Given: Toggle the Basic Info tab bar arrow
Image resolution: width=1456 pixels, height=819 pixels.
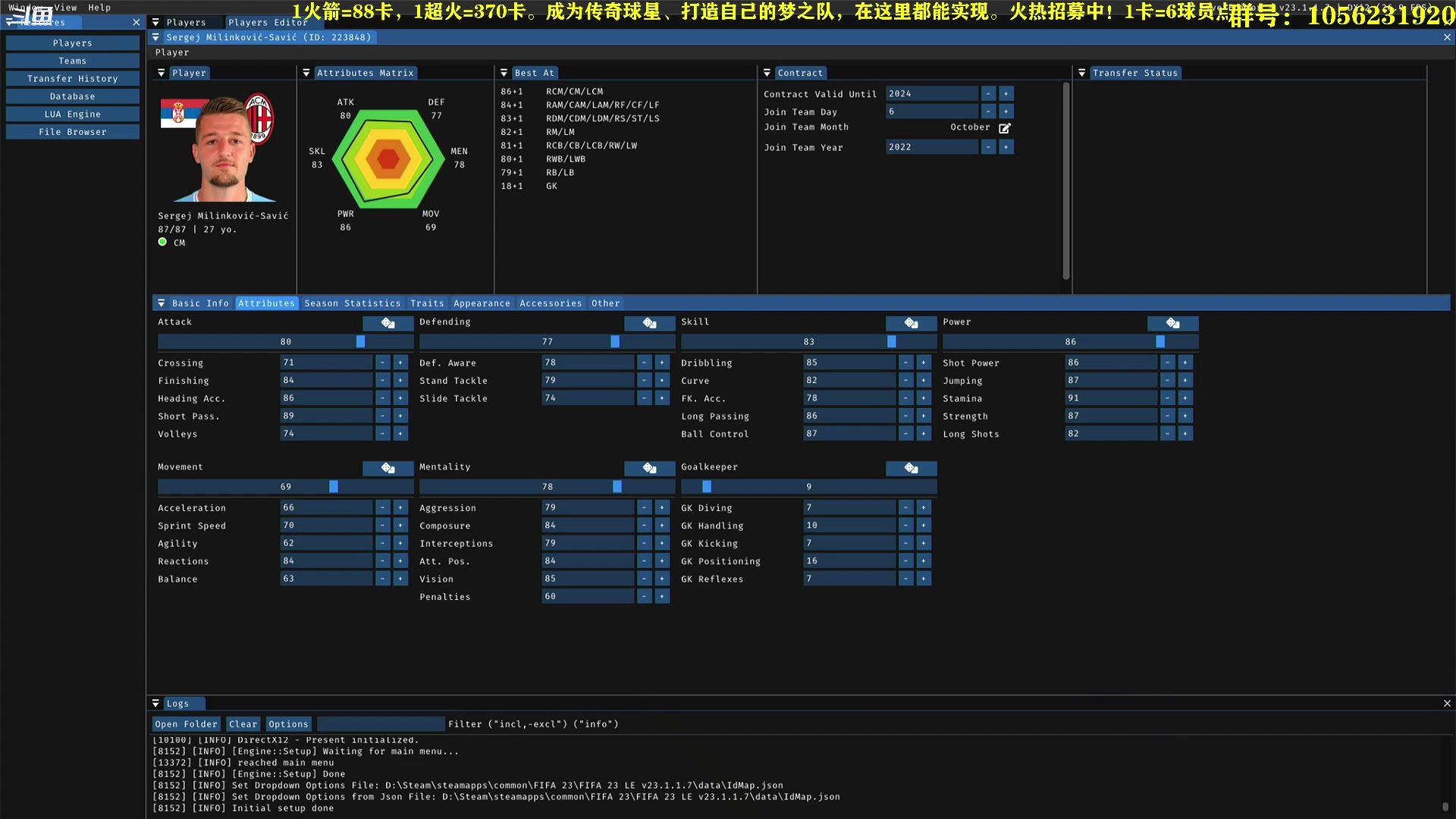Looking at the screenshot, I should tap(161, 303).
